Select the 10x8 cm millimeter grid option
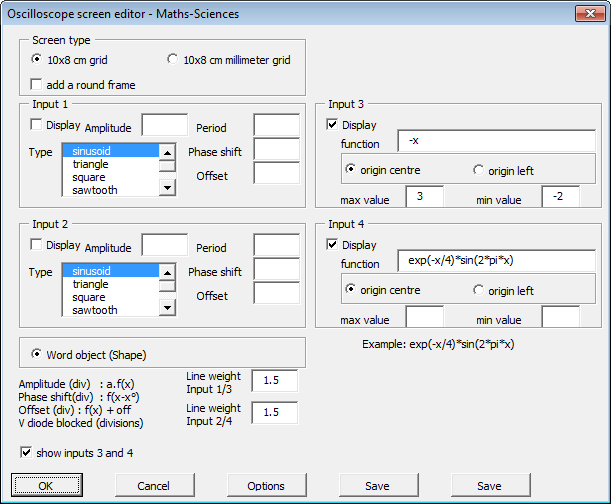The image size is (611, 504). 173,60
